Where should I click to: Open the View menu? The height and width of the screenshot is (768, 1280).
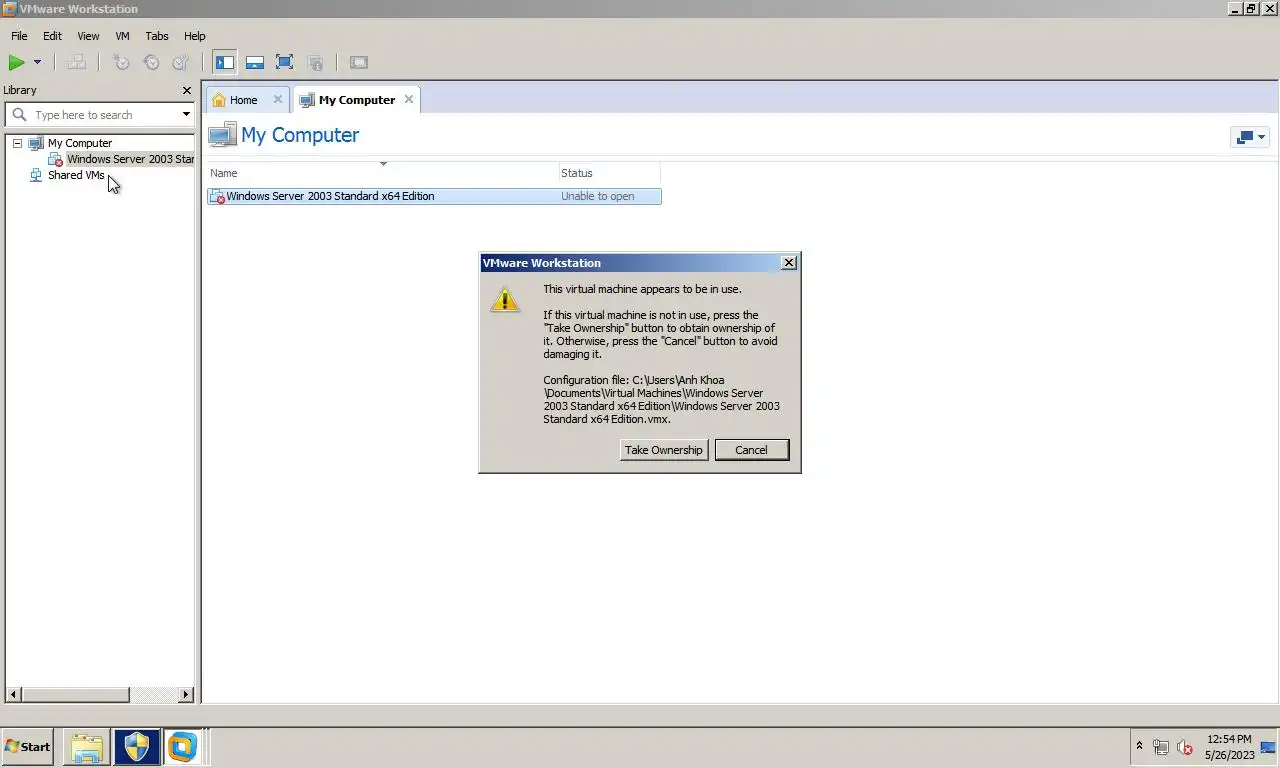(x=88, y=36)
